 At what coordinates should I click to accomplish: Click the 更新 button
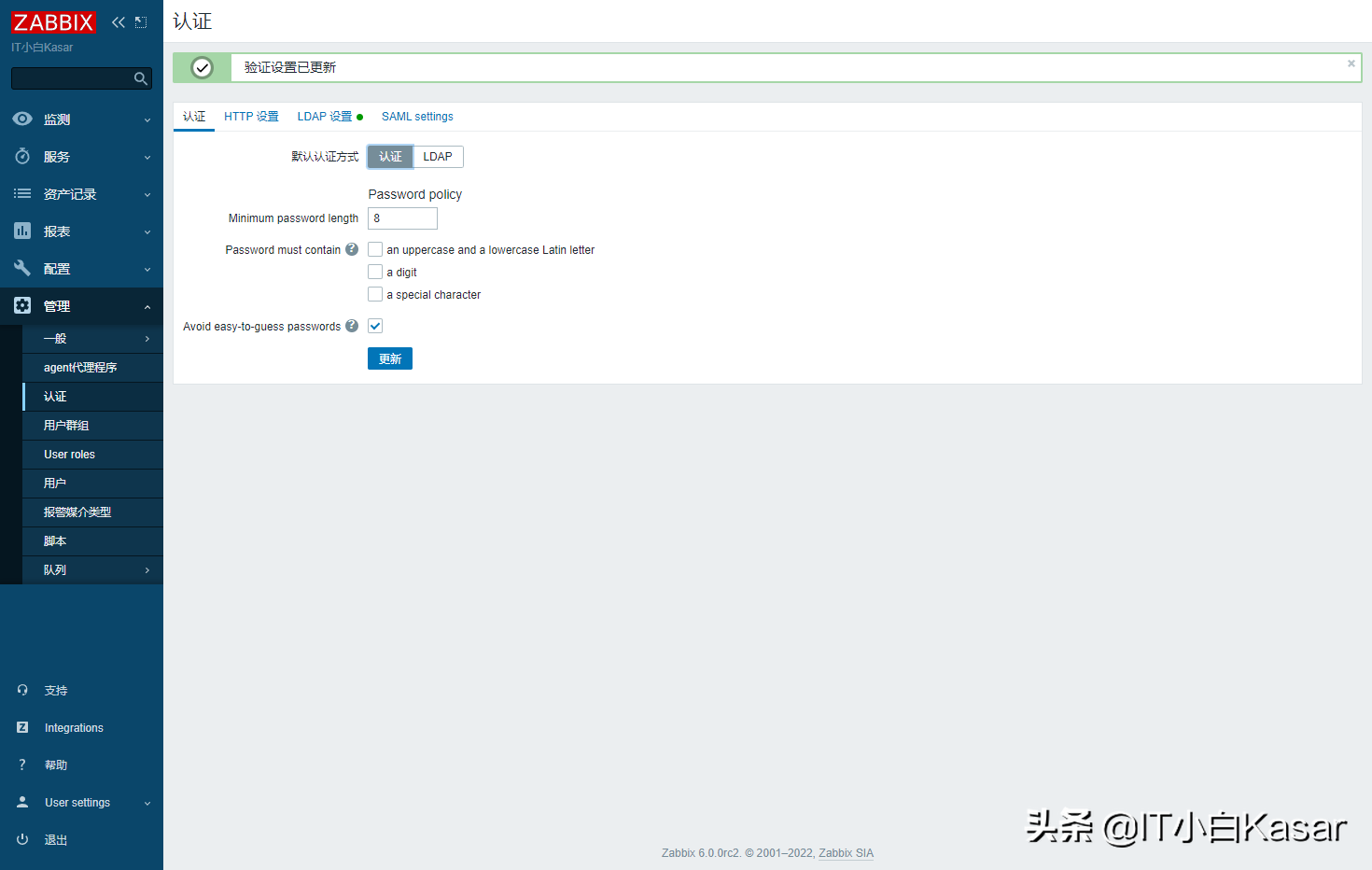[390, 358]
